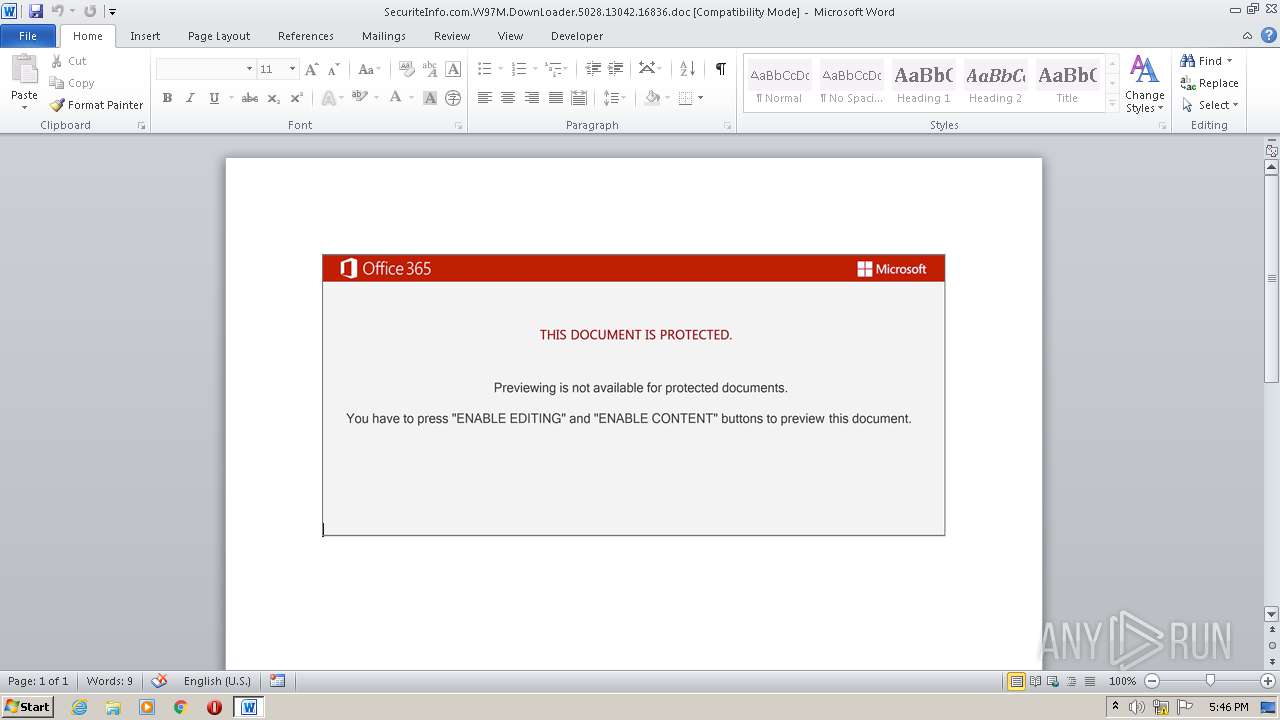This screenshot has width=1280, height=720.
Task: Click the Save icon in Quick Access
Action: coord(36,11)
